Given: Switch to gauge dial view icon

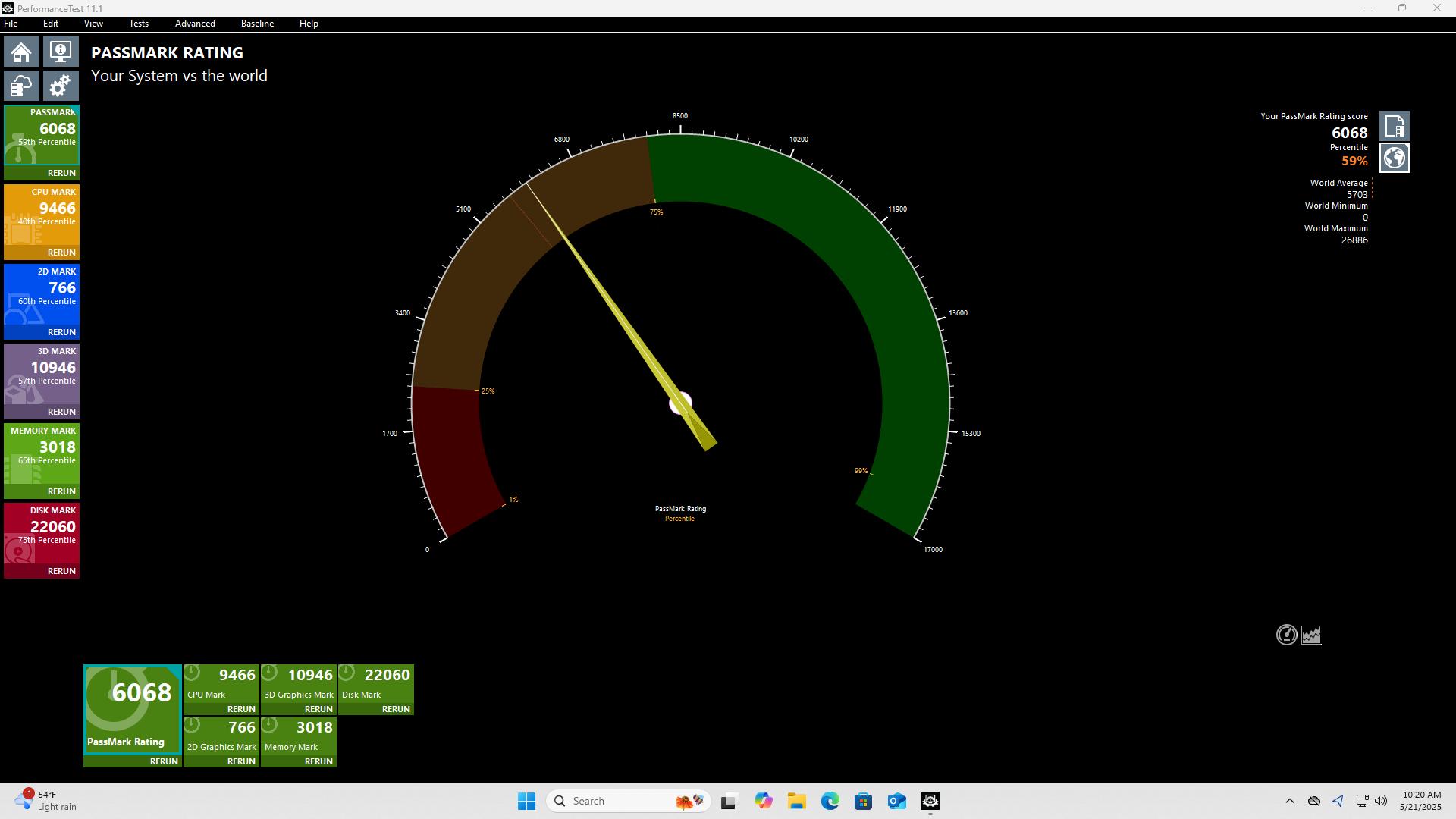Looking at the screenshot, I should coord(1287,635).
